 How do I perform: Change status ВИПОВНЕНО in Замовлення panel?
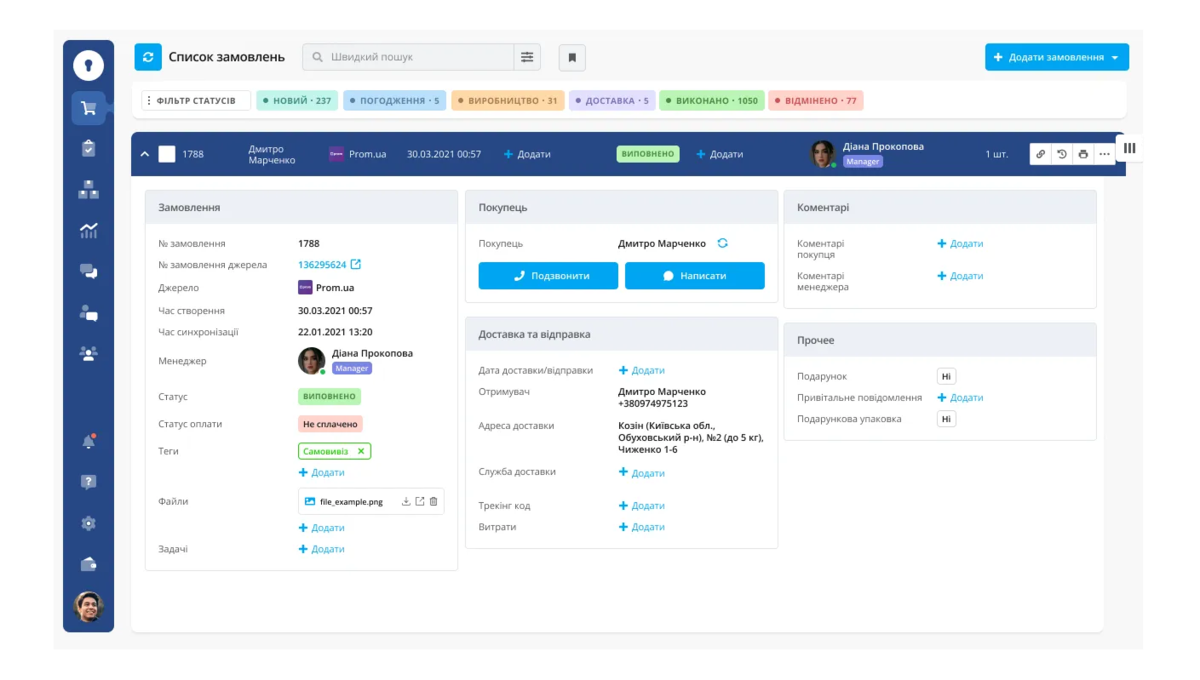pyautogui.click(x=329, y=397)
